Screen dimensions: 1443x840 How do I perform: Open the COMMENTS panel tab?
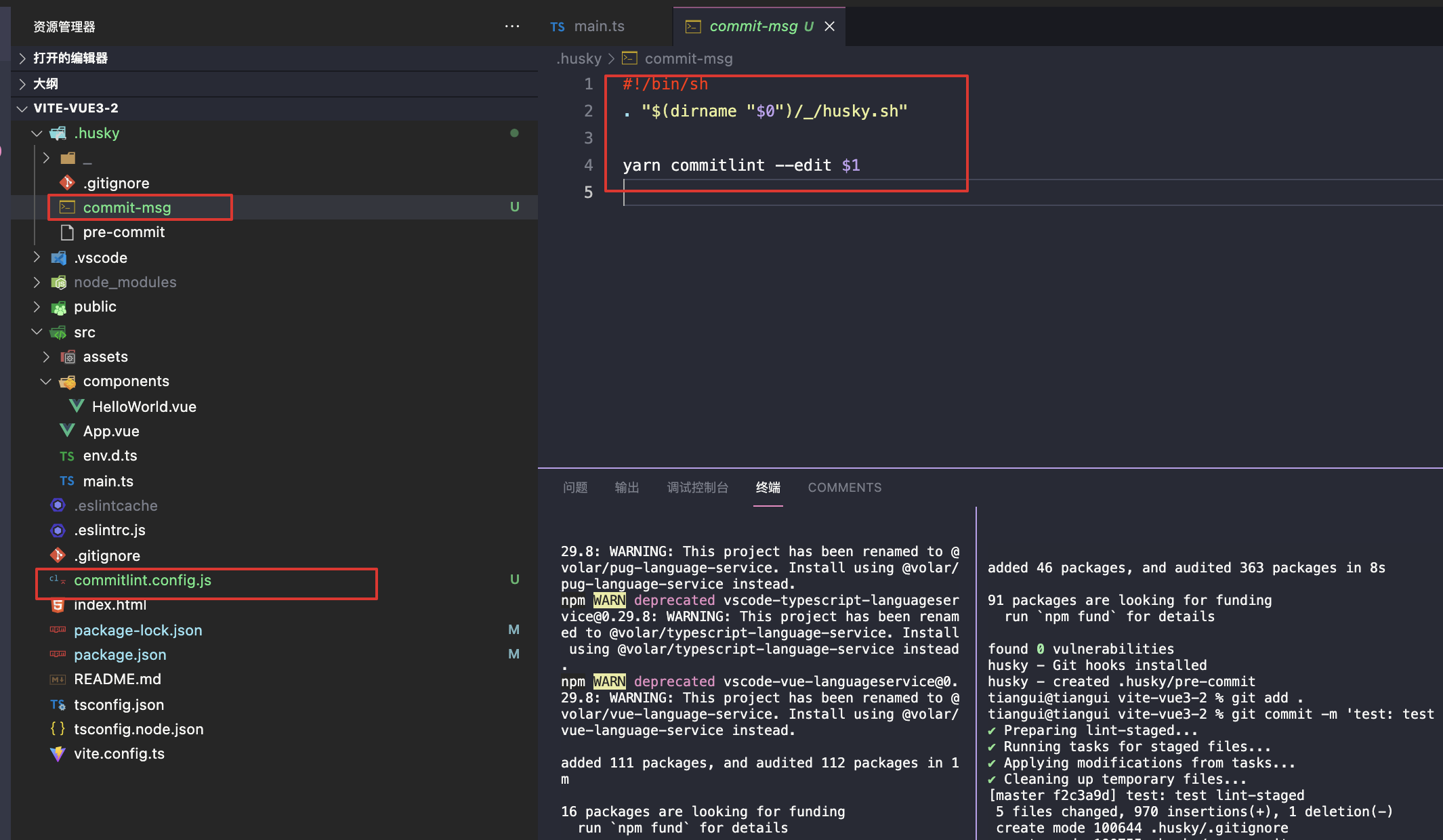844,487
